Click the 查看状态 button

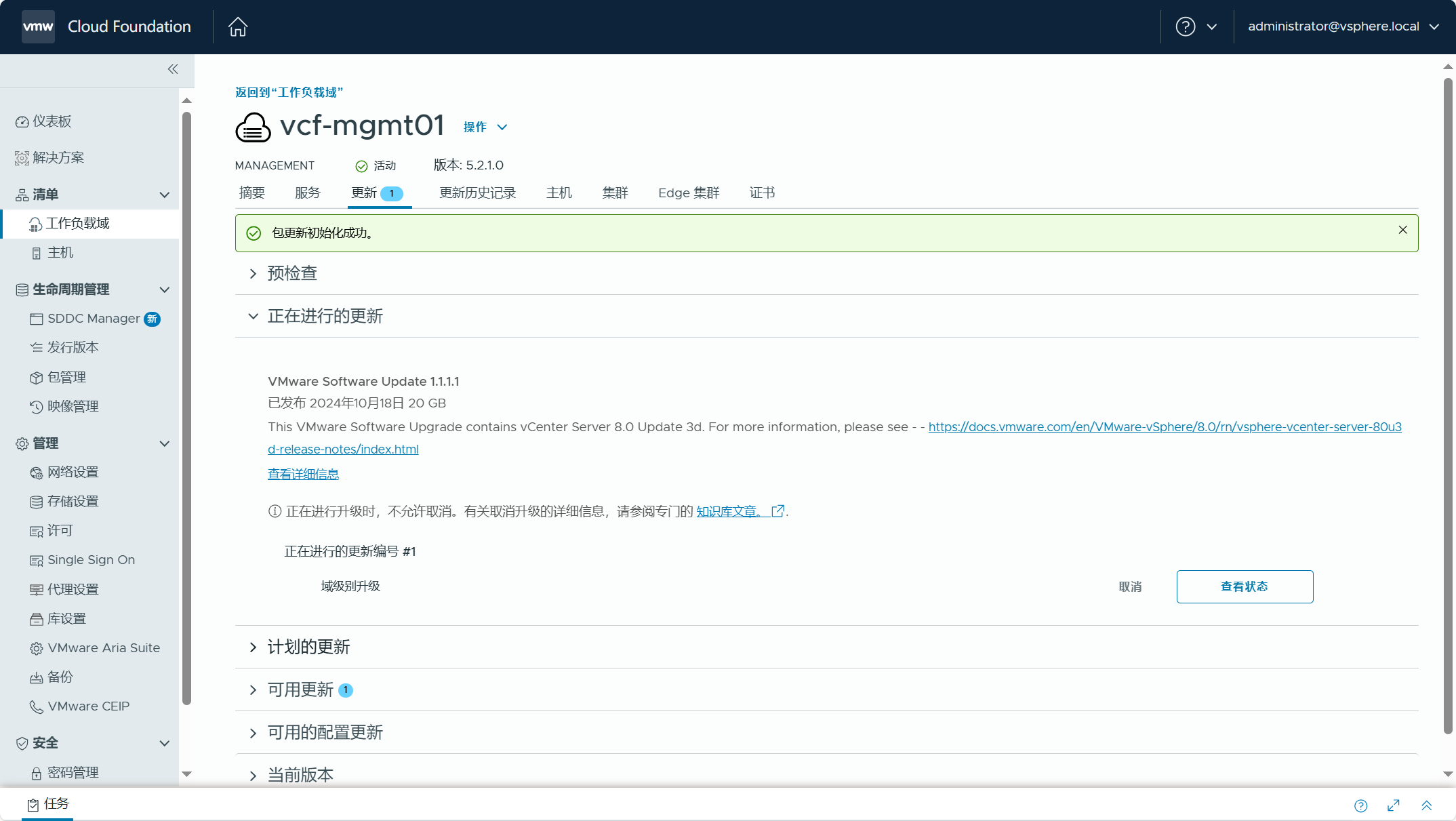point(1245,586)
